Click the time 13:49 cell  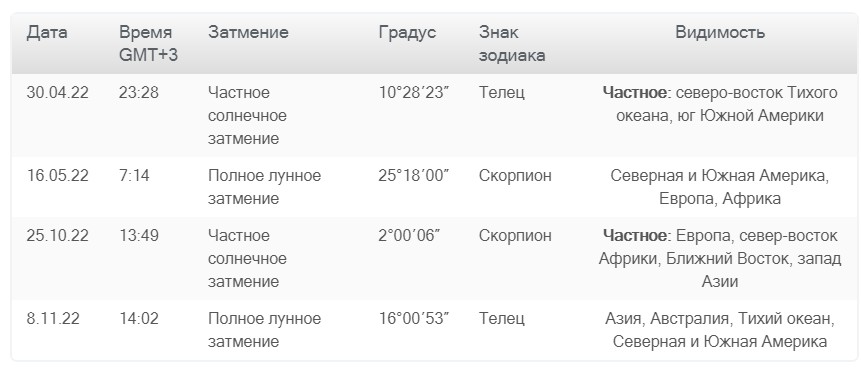coord(139,236)
